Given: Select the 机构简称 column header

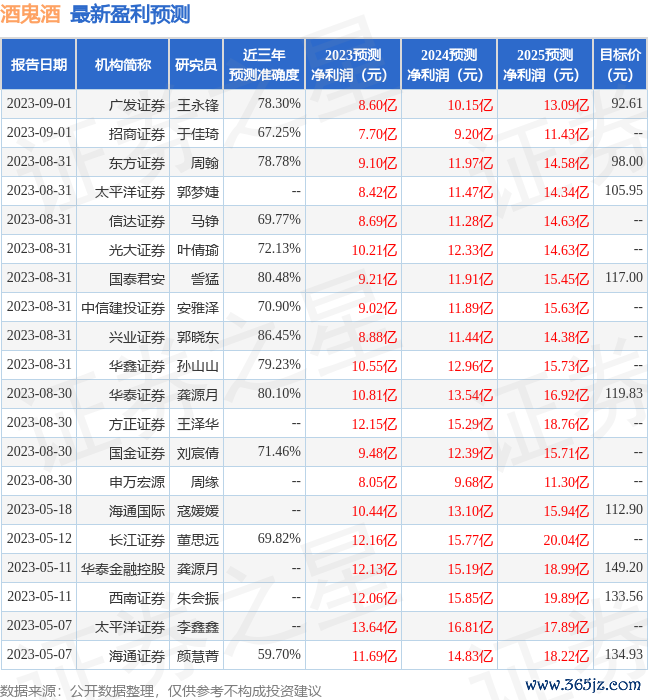Looking at the screenshot, I should [123, 65].
